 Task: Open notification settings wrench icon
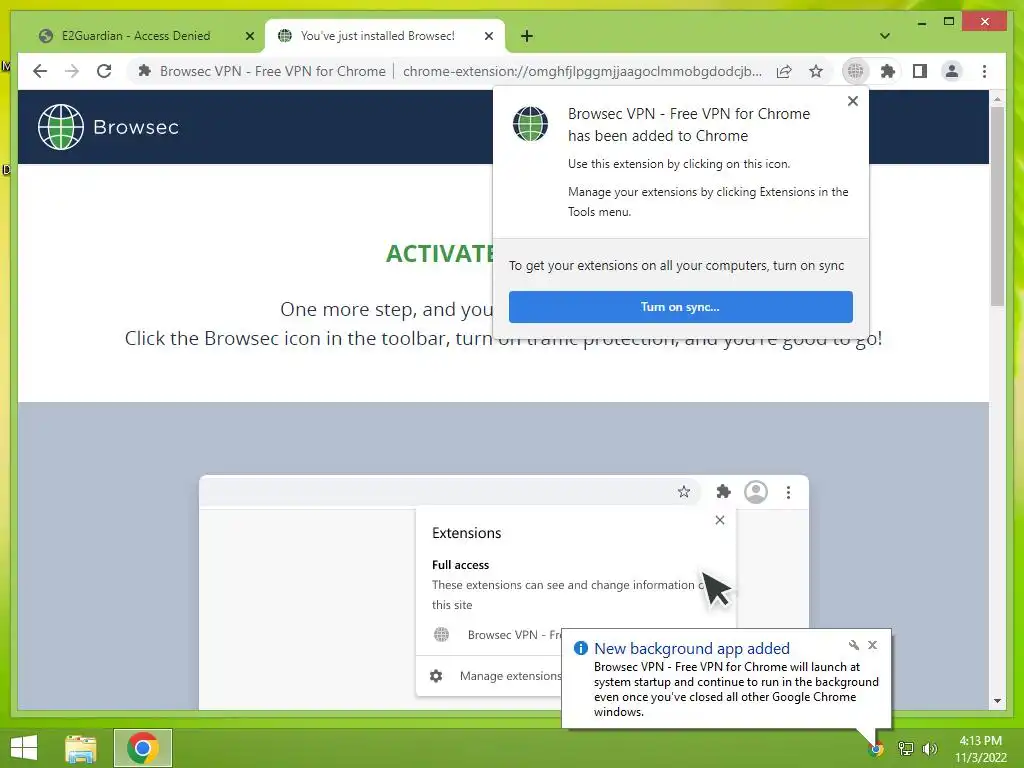click(853, 645)
